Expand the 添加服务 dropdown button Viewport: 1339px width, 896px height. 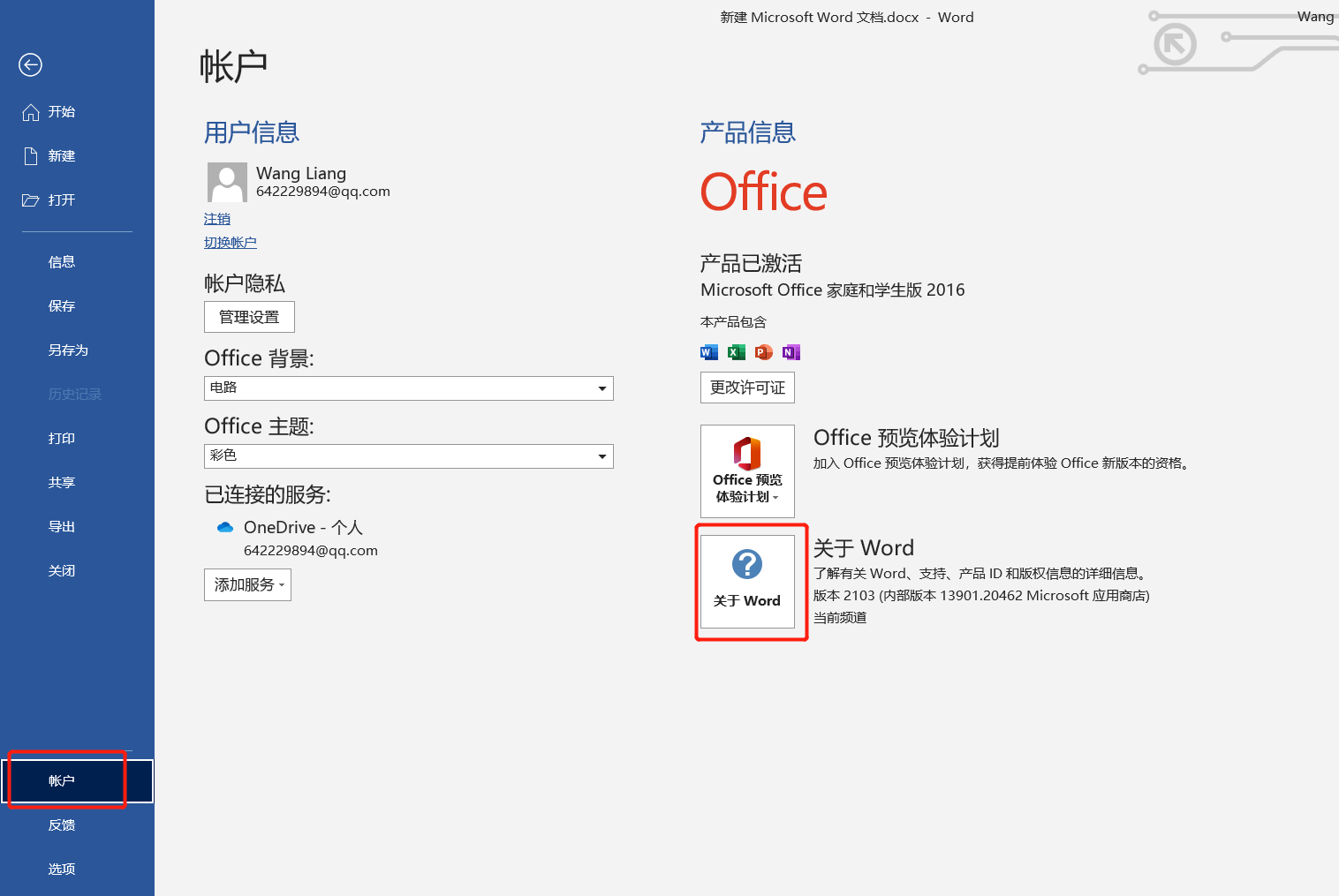[247, 585]
